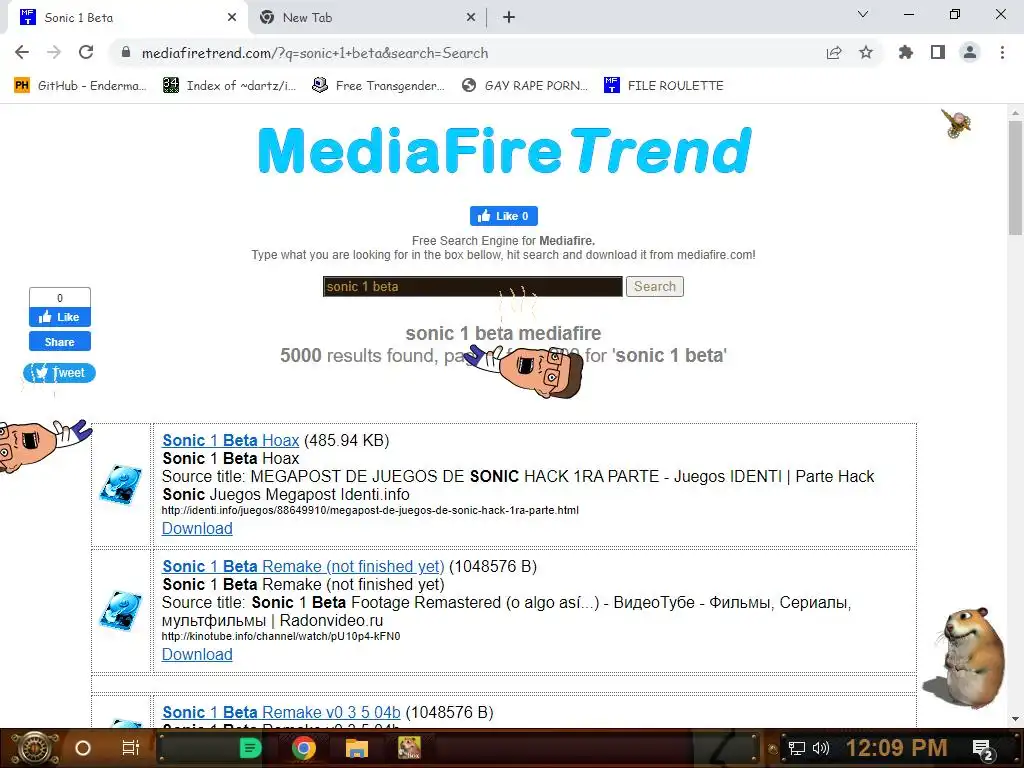The image size is (1024, 768).
Task: Switch to the New Tab tab
Action: click(367, 18)
